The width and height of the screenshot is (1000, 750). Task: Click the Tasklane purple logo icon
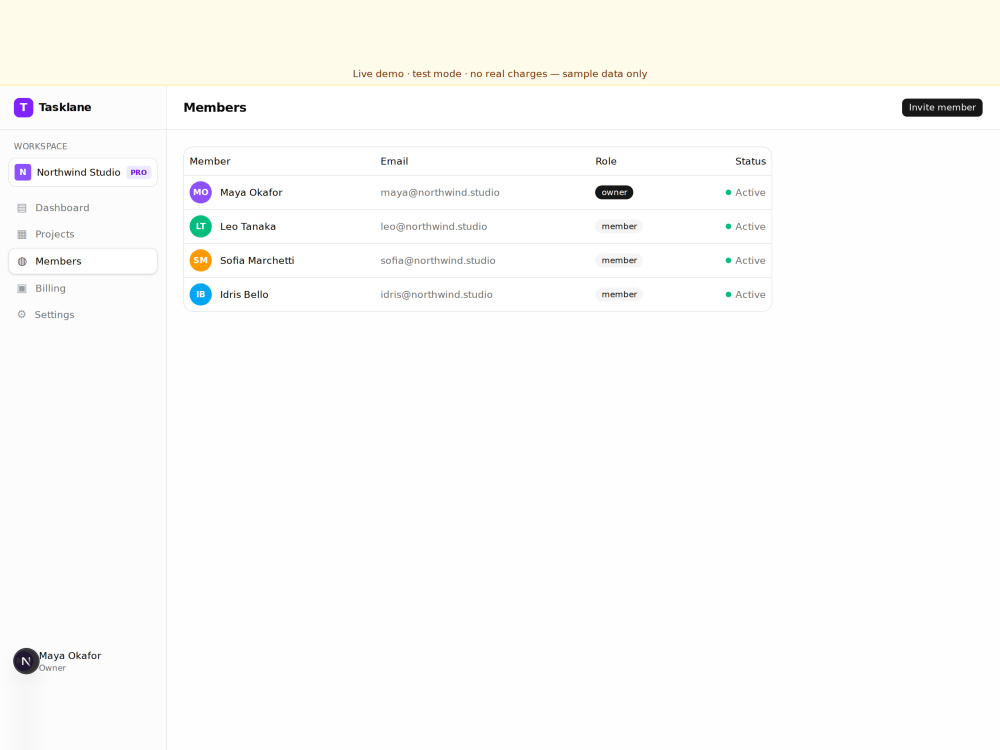pyautogui.click(x=24, y=107)
